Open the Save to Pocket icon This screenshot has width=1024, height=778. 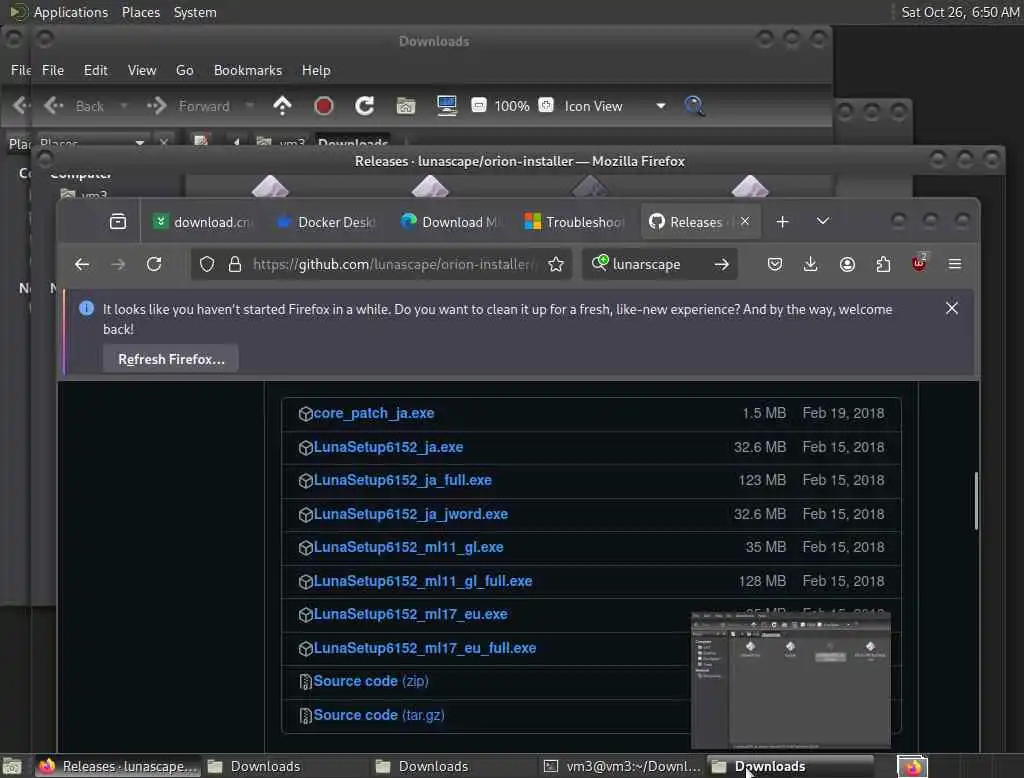pos(775,264)
